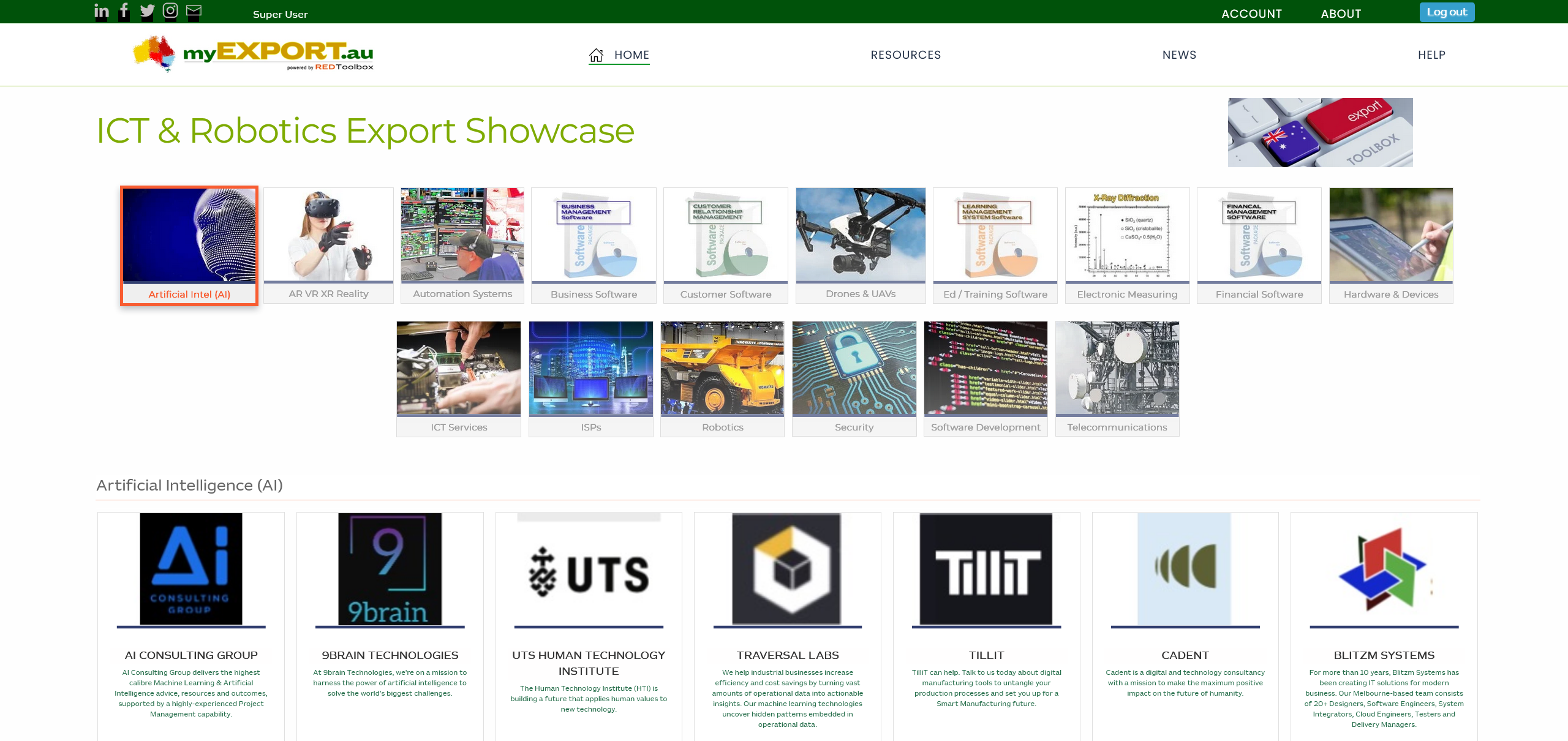Go to the HOME menu item
The image size is (1568, 741).
coord(631,55)
